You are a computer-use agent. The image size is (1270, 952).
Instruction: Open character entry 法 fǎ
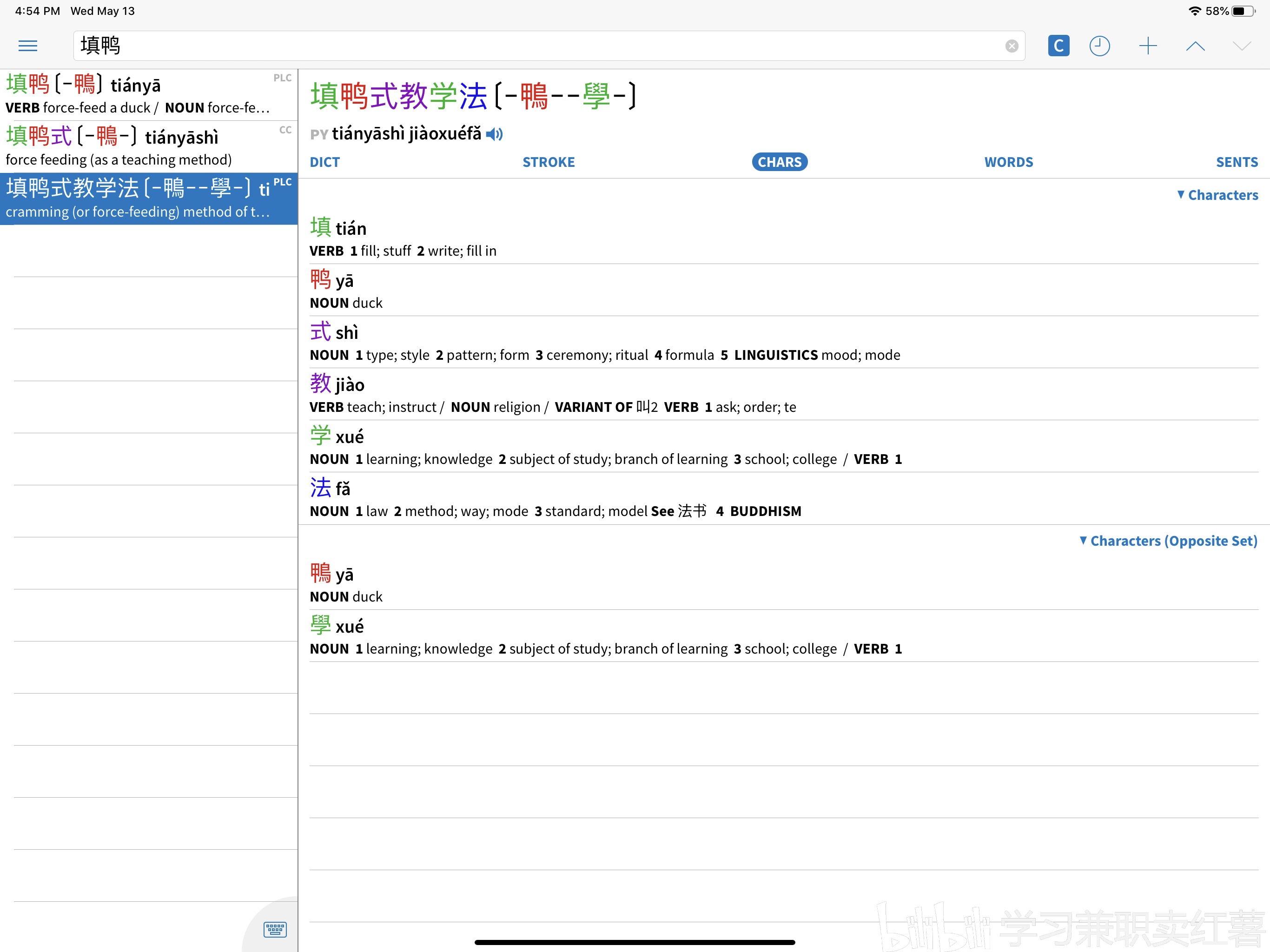point(784,498)
